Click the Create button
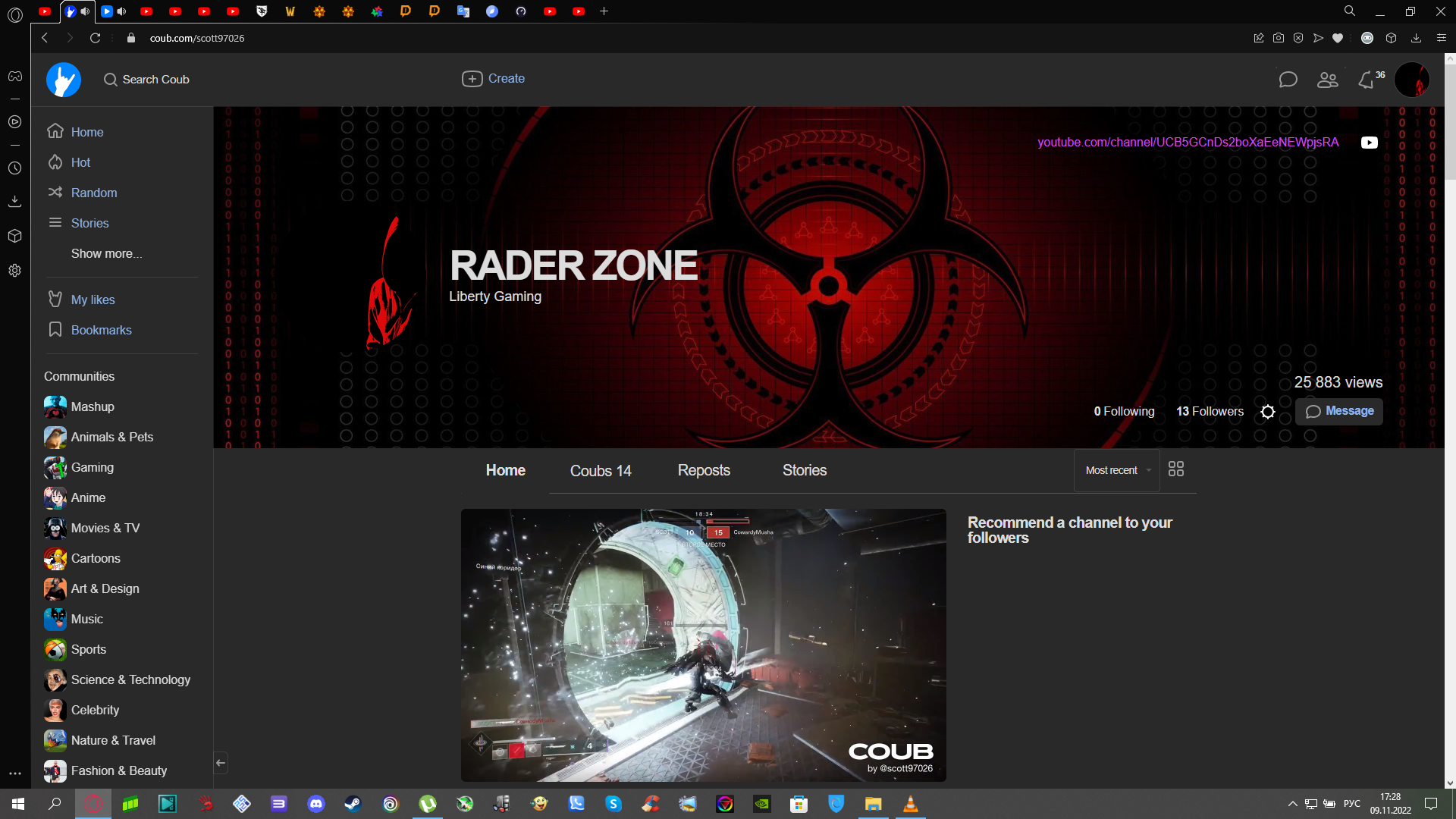The height and width of the screenshot is (819, 1456). pyautogui.click(x=494, y=79)
